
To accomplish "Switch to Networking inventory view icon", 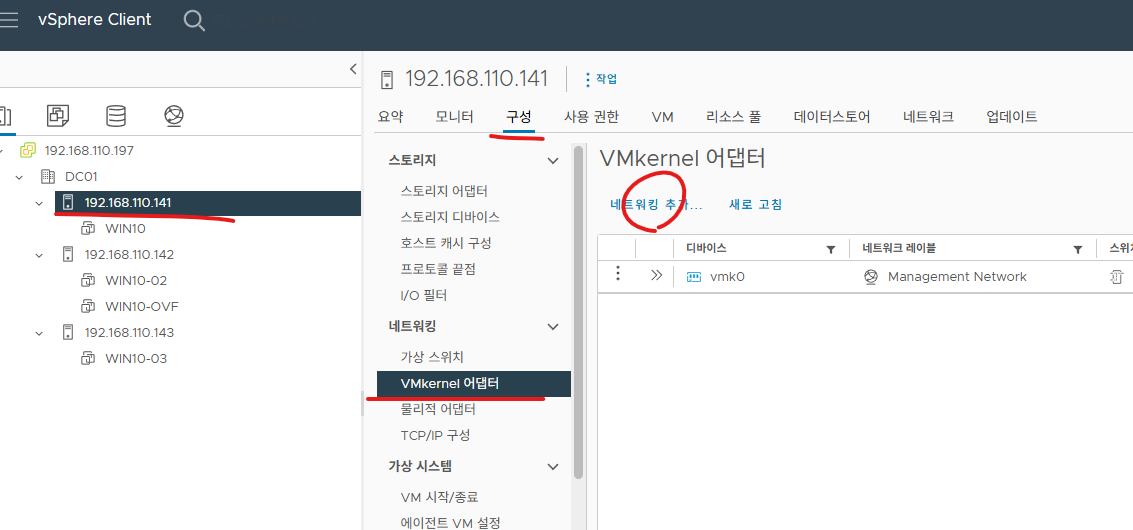I will coord(174,115).
